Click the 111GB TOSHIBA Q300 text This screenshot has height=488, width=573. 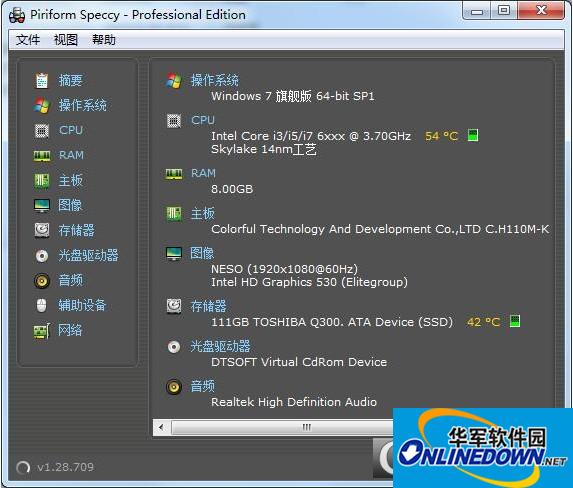[x=332, y=322]
